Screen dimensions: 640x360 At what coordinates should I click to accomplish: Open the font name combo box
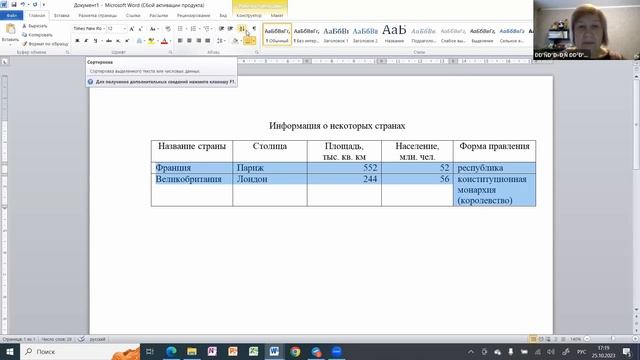point(89,29)
